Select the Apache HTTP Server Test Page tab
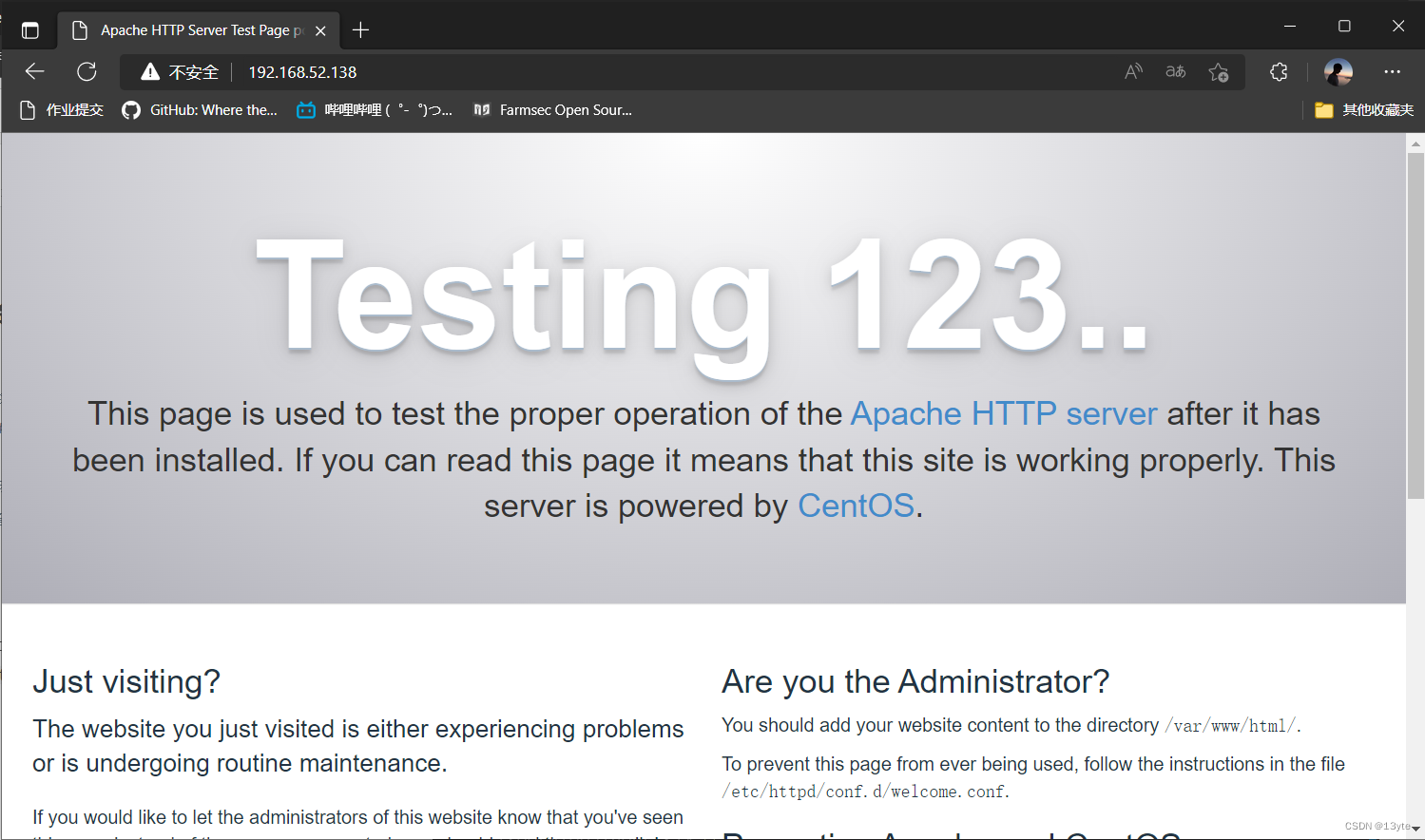 pos(200,30)
